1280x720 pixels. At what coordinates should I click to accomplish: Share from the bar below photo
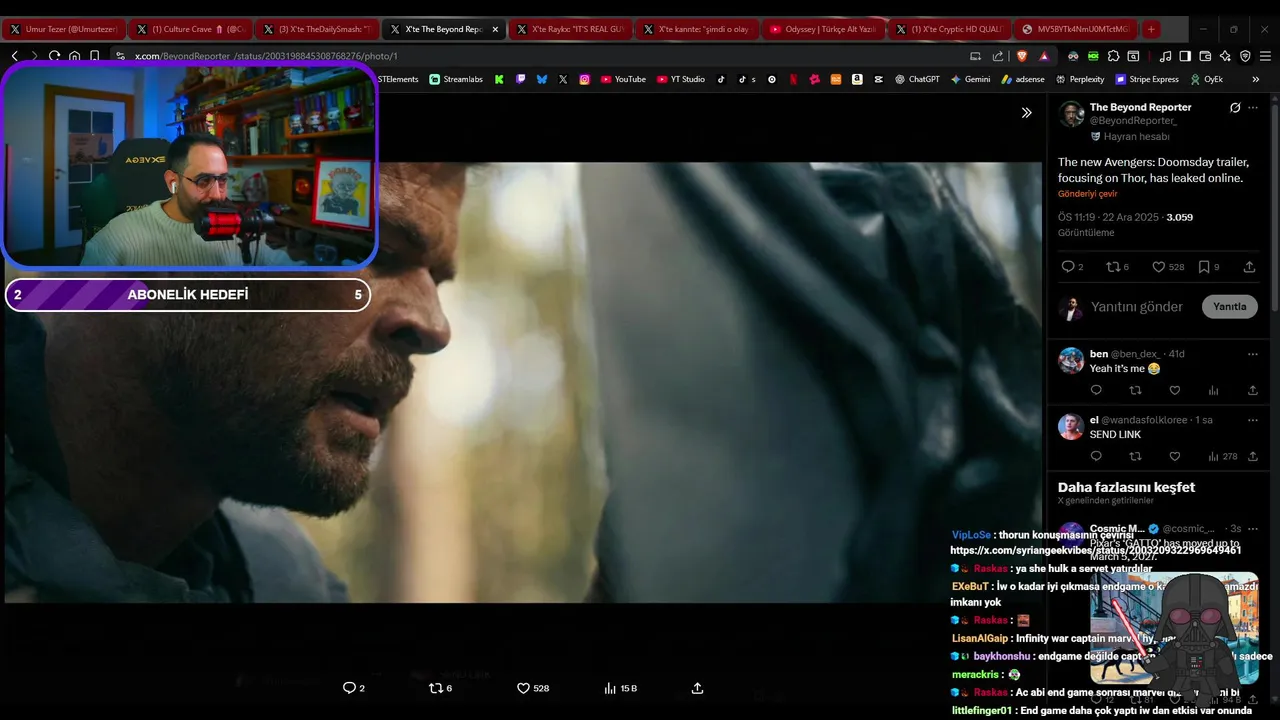pos(698,688)
